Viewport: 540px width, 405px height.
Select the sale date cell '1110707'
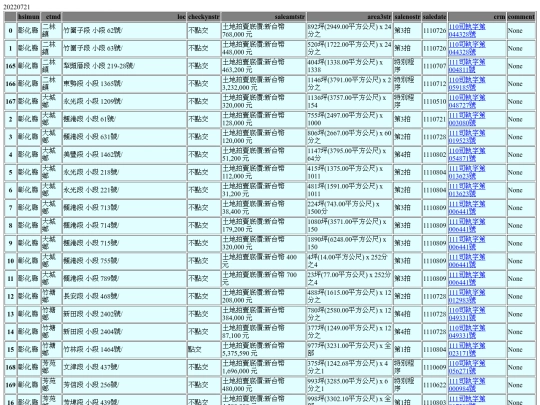434,66
